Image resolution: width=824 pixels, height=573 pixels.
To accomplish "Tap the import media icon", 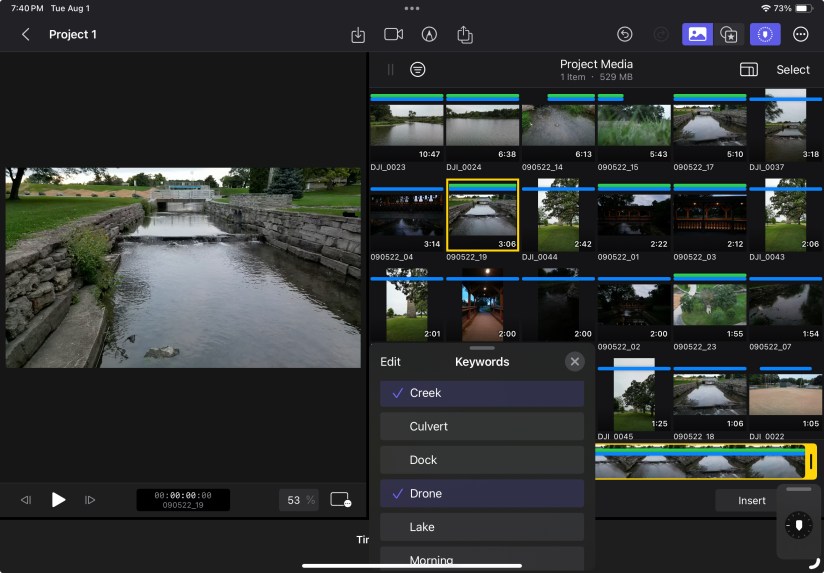I will (358, 34).
